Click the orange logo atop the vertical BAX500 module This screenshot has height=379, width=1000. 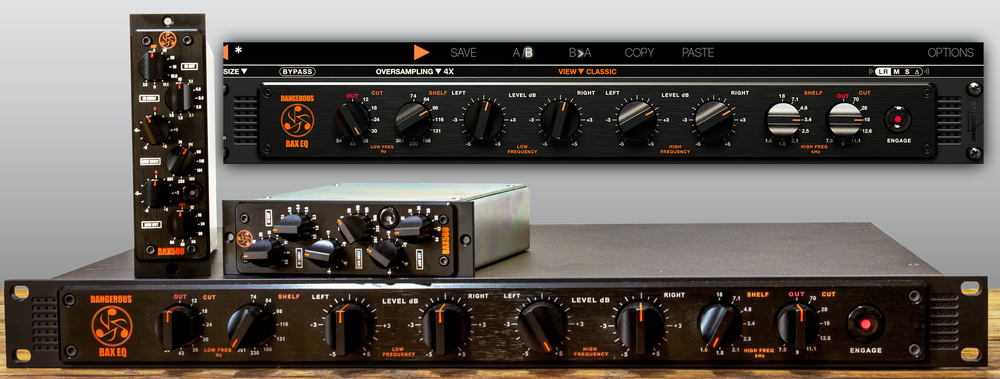(x=168, y=40)
